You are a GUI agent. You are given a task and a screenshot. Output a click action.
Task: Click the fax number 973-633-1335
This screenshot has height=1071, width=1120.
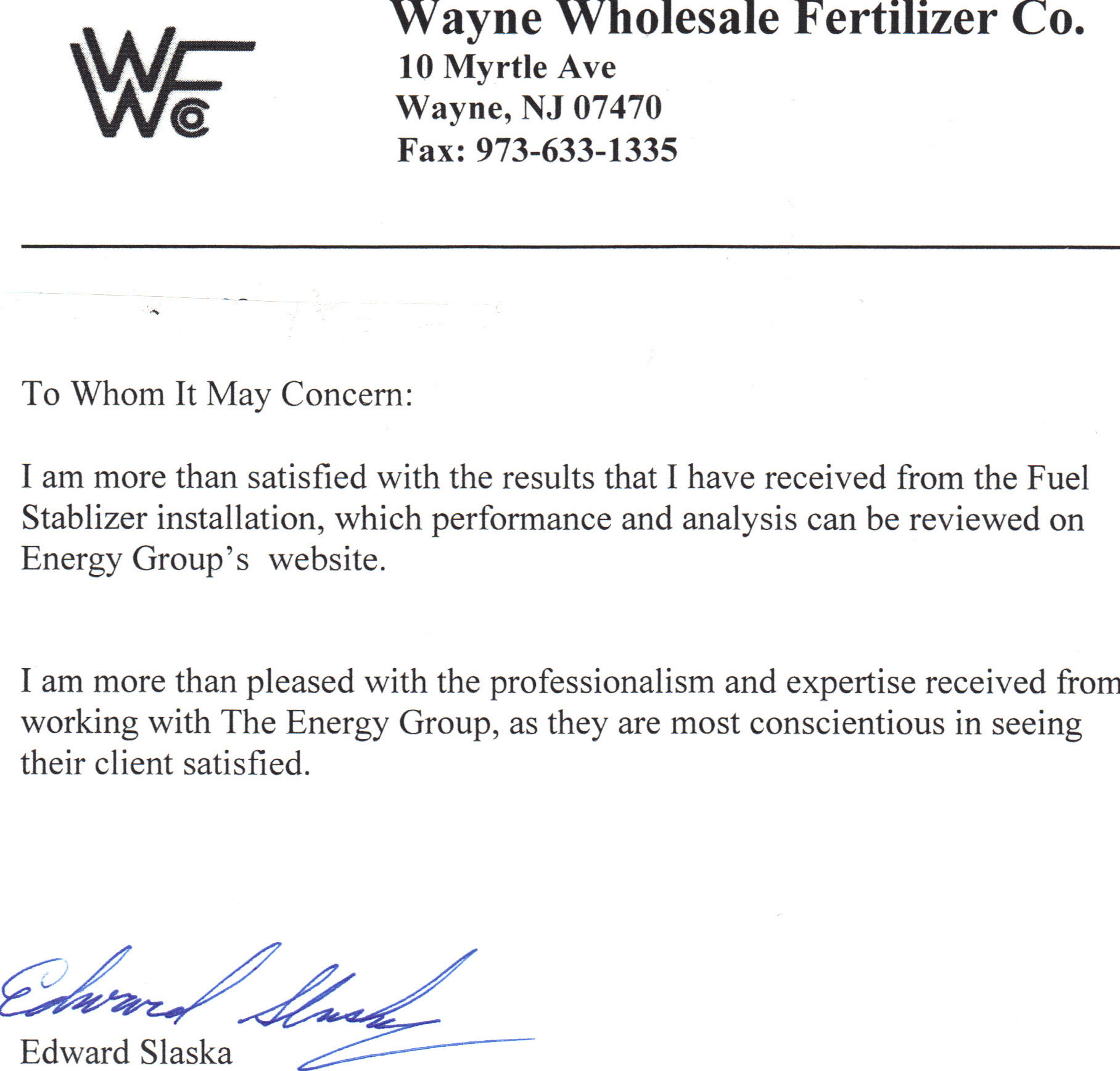pos(576,150)
